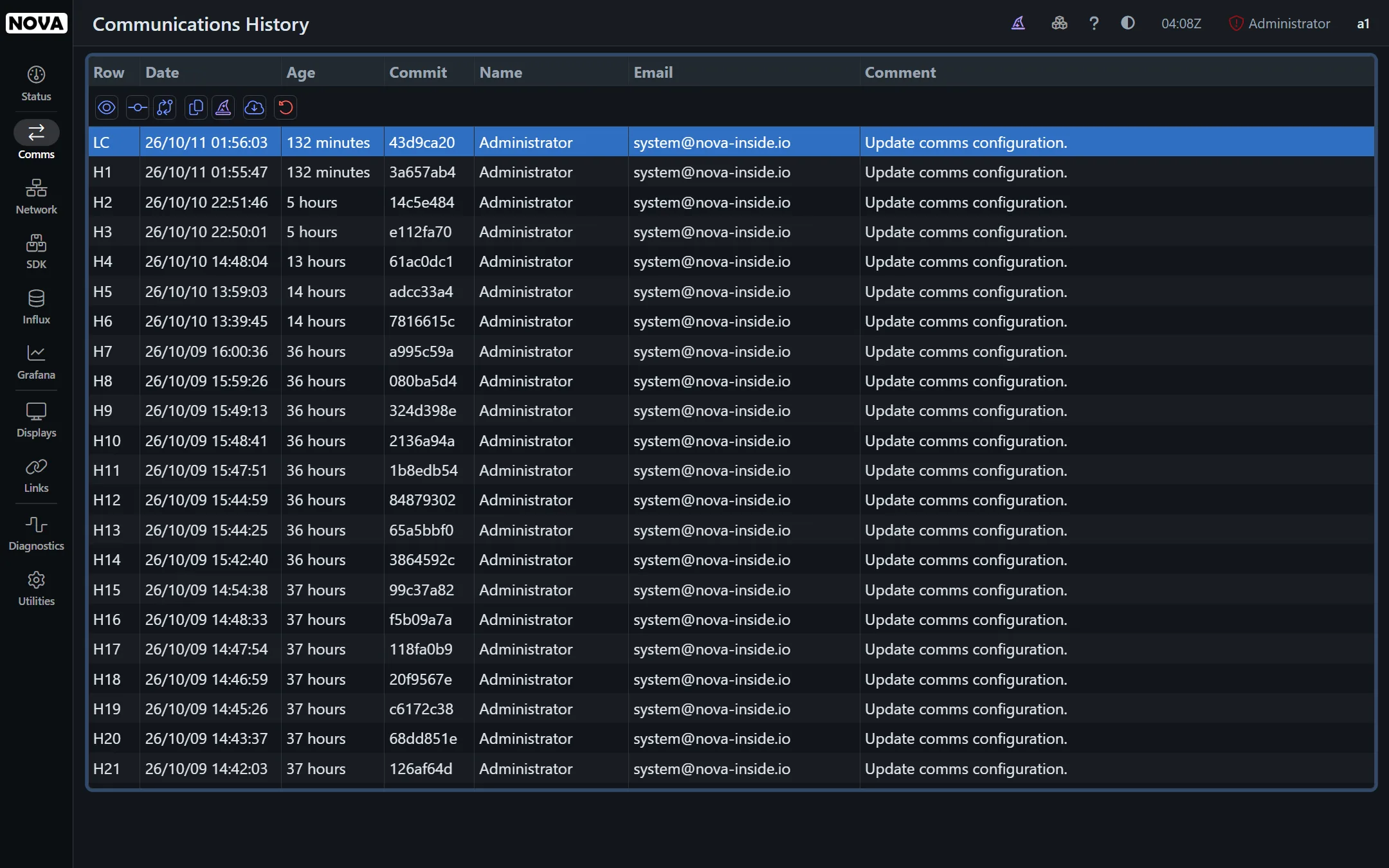Open the Network section in the sidebar
1389x868 pixels.
pyautogui.click(x=36, y=197)
